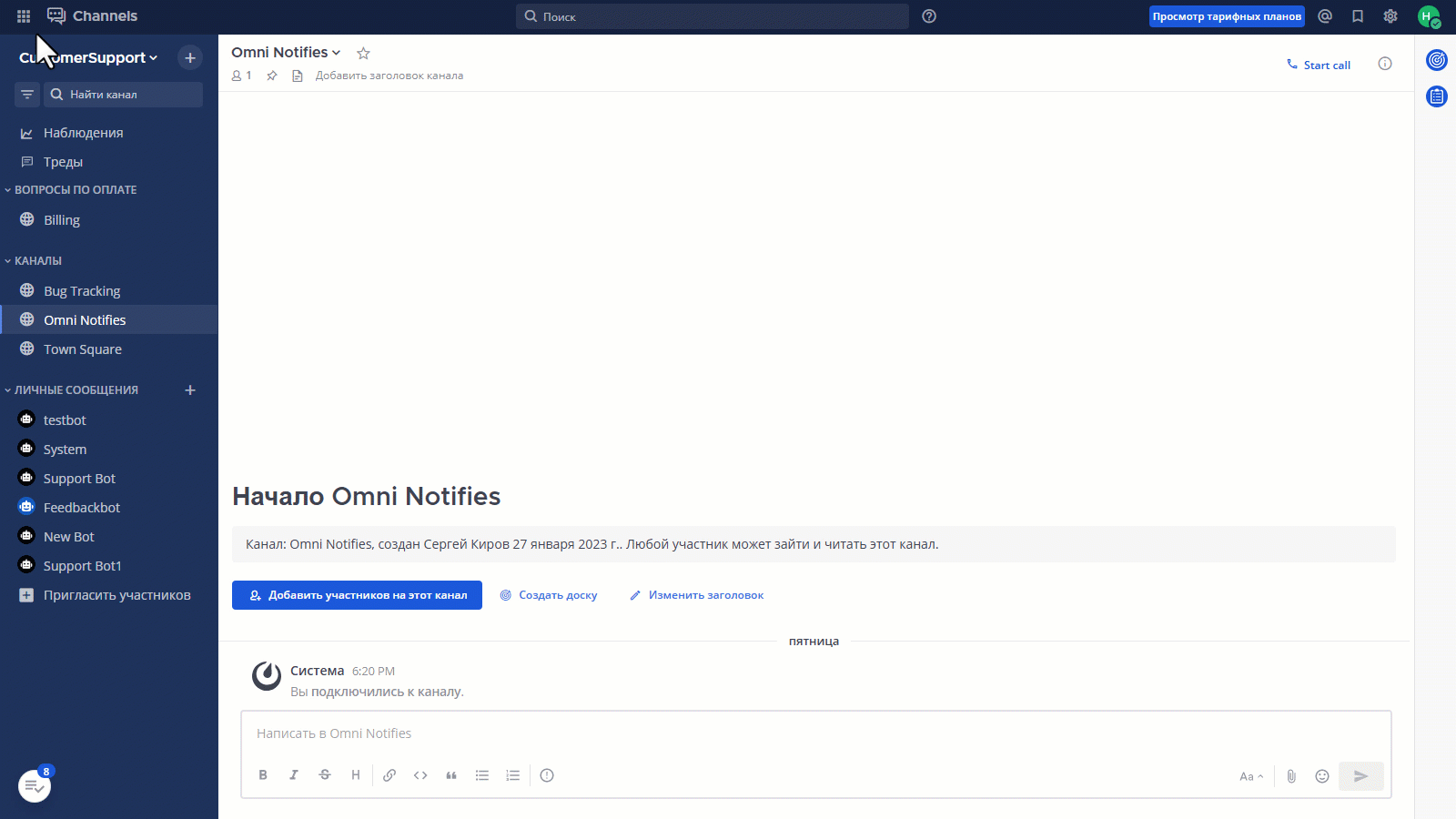The height and width of the screenshot is (819, 1456).
Task: Open direct message with Feedbackbot
Action: click(x=108, y=508)
